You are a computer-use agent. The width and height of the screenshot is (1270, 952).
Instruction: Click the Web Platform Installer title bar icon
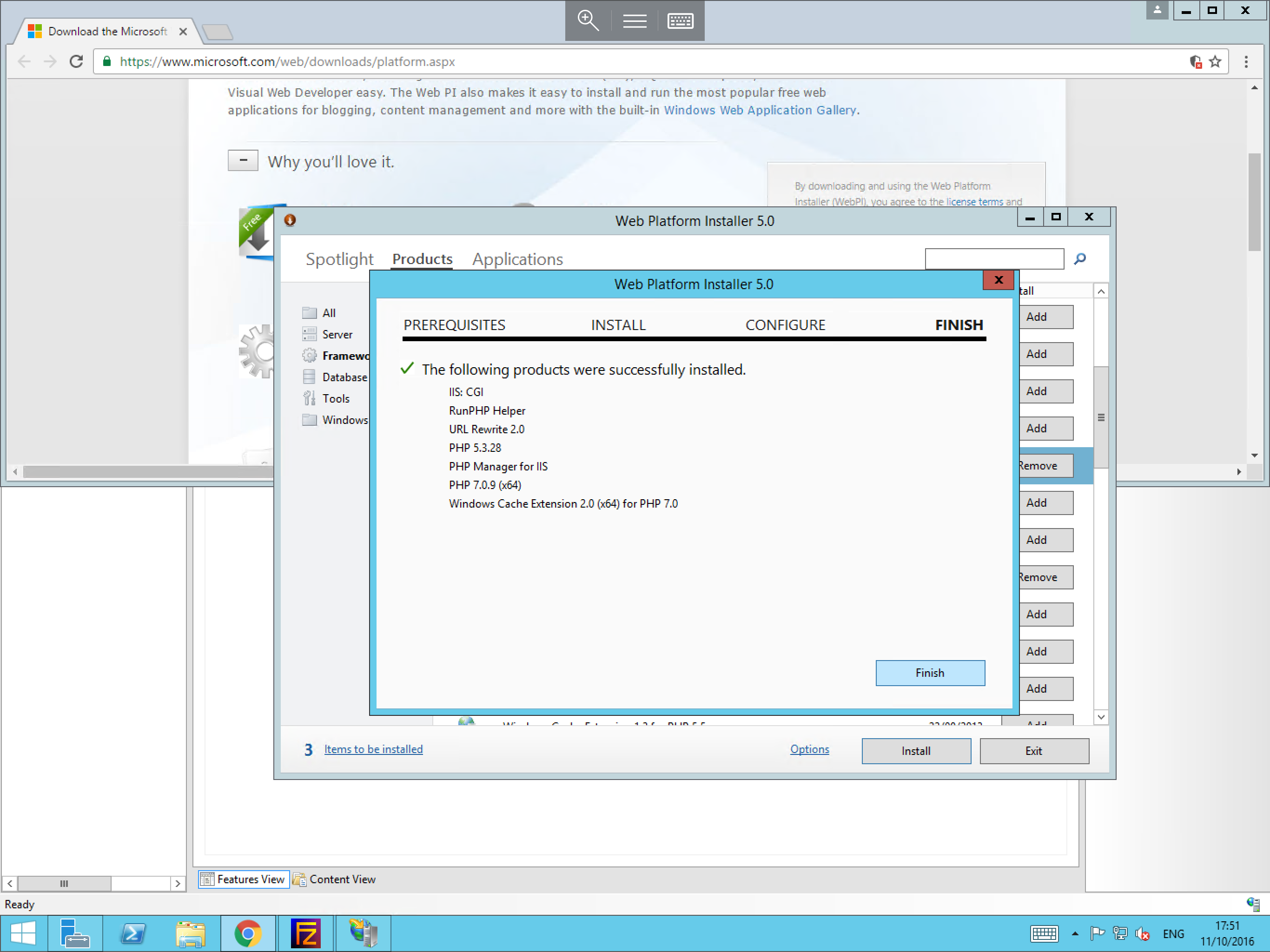click(x=290, y=220)
